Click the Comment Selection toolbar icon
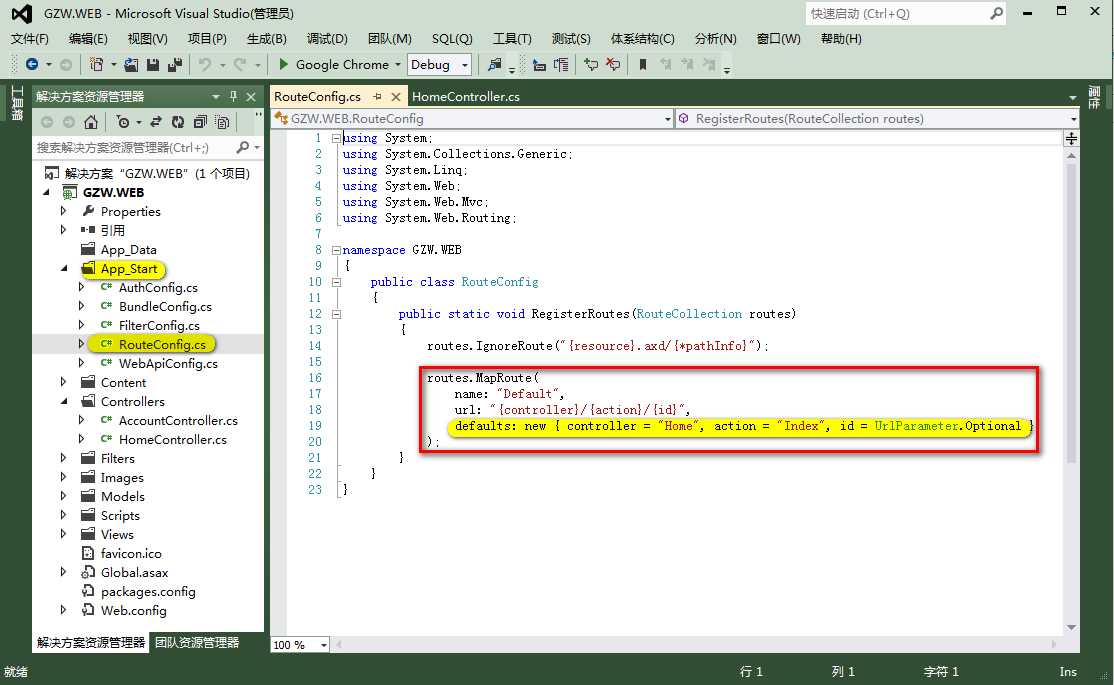Image resolution: width=1114 pixels, height=685 pixels. (x=591, y=65)
